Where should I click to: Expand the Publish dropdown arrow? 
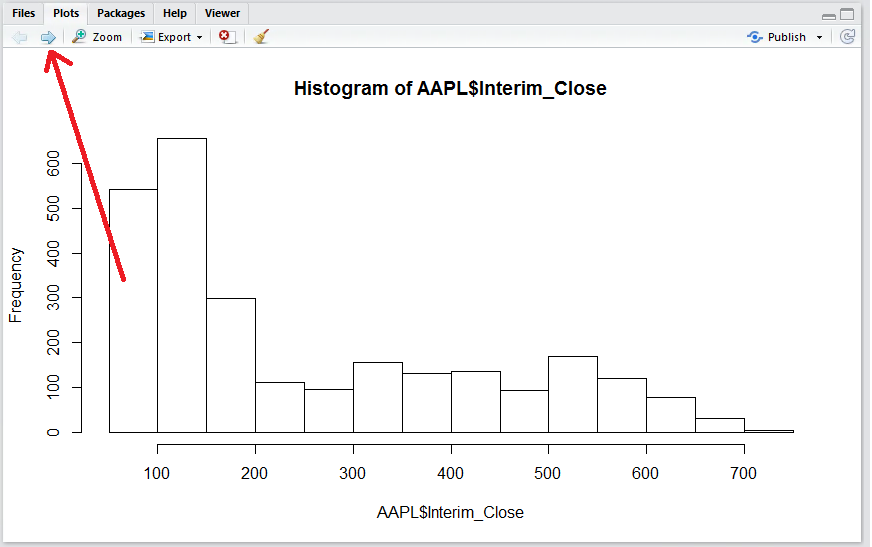(x=819, y=38)
